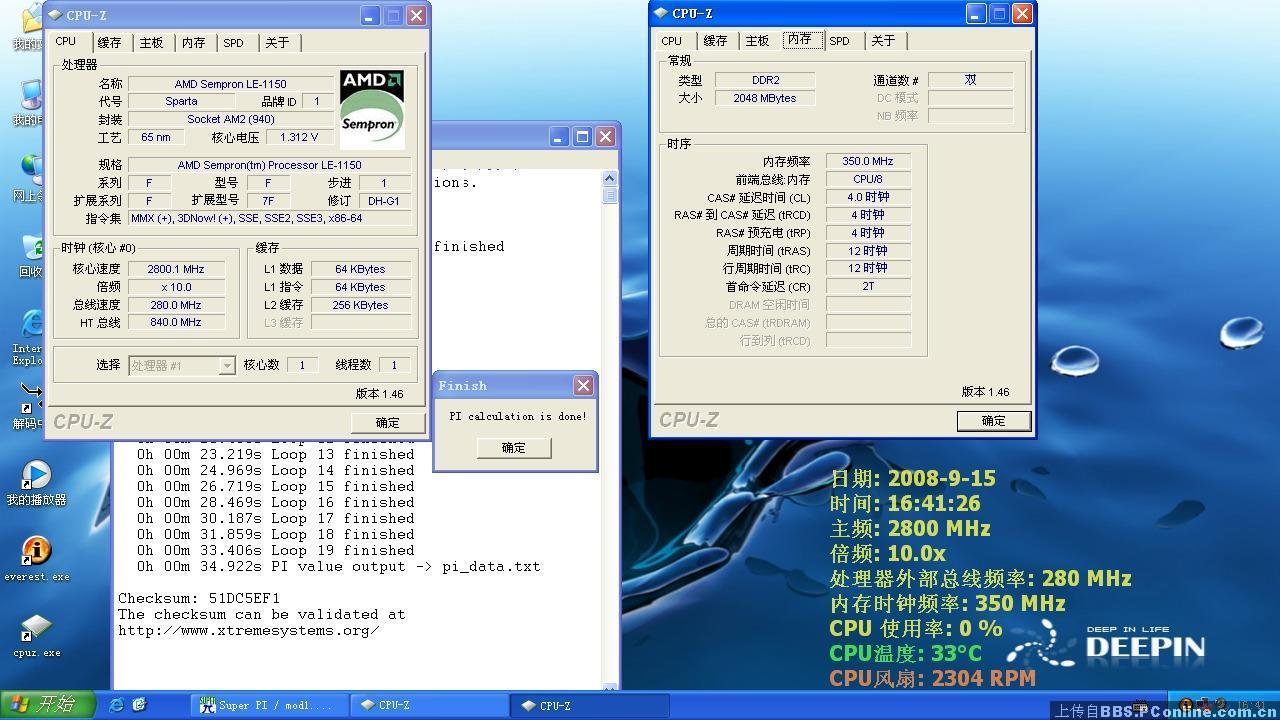The image size is (1280, 720).
Task: Select the 缓存 tab in right CPU-Z window
Action: point(716,41)
